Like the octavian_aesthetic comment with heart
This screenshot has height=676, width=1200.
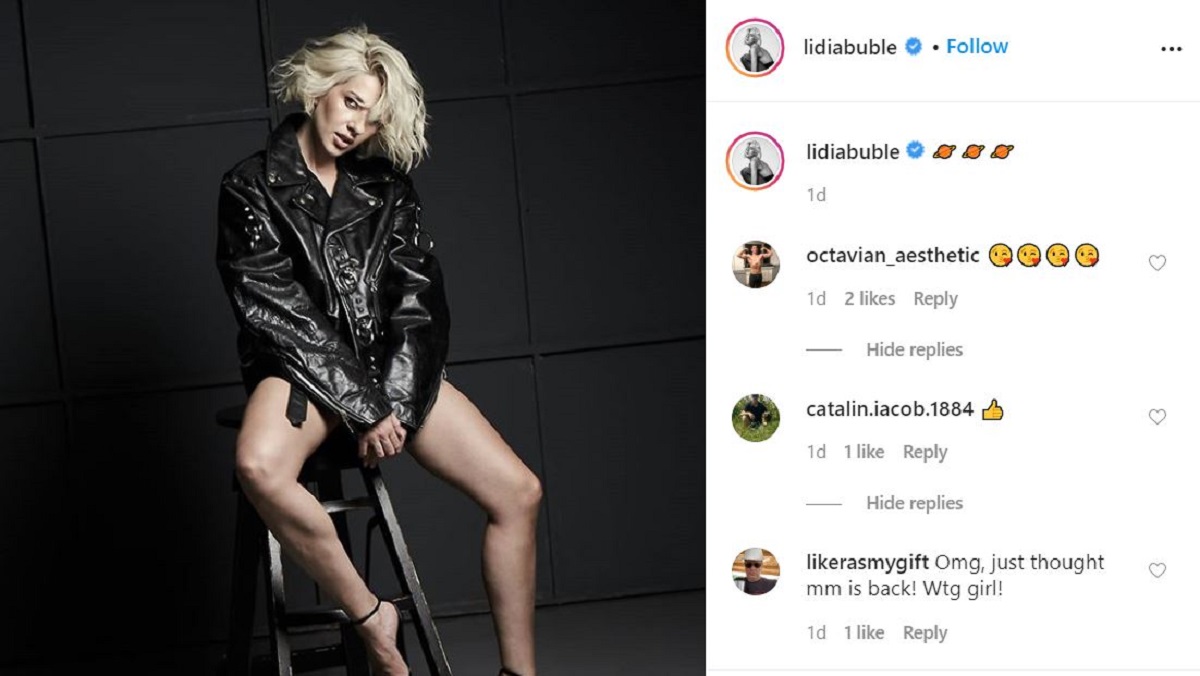click(x=1157, y=263)
